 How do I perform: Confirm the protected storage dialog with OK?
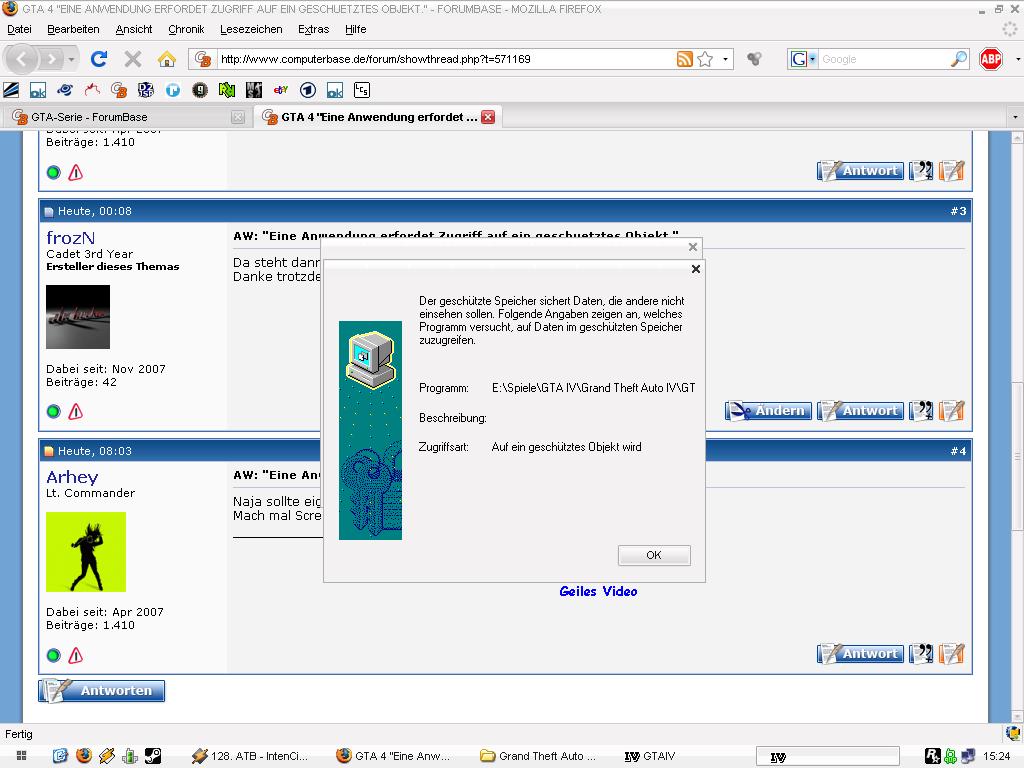(654, 555)
